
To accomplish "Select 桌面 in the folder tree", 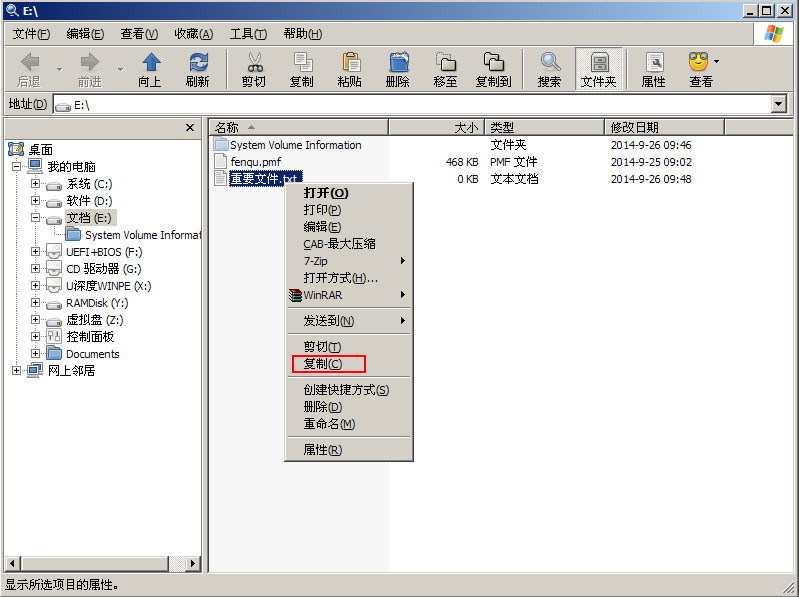I will (41, 150).
